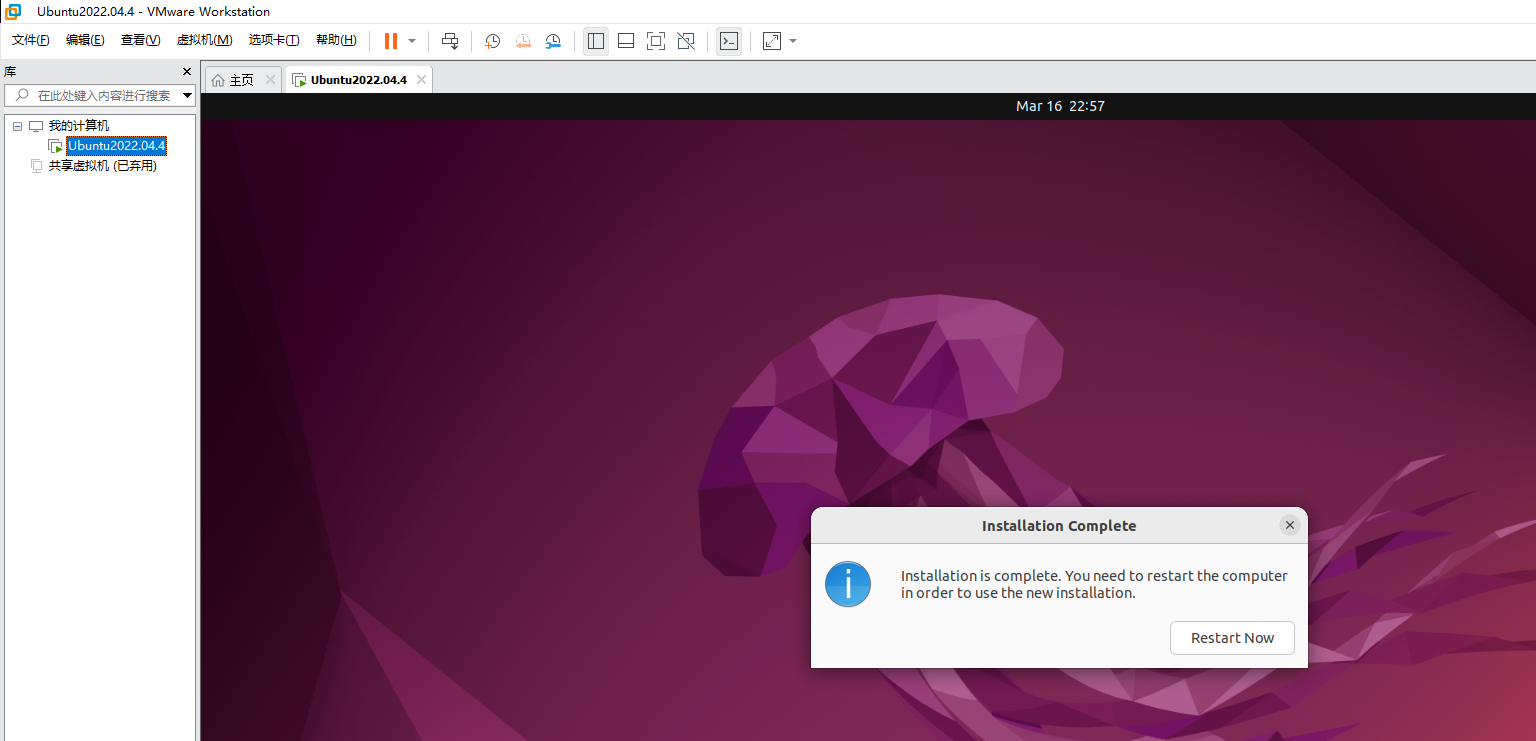Screen dimensions: 1536x741
Task: Close the 库 library panel
Action: pyautogui.click(x=186, y=72)
